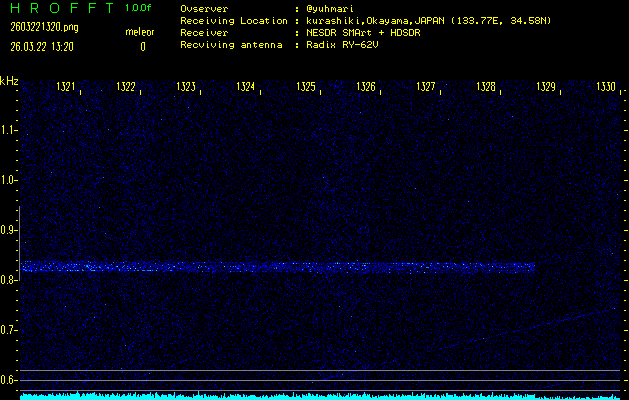This screenshot has height=400, width=629.
Task: Select the Radix RY-62V antenna text
Action: point(345,45)
